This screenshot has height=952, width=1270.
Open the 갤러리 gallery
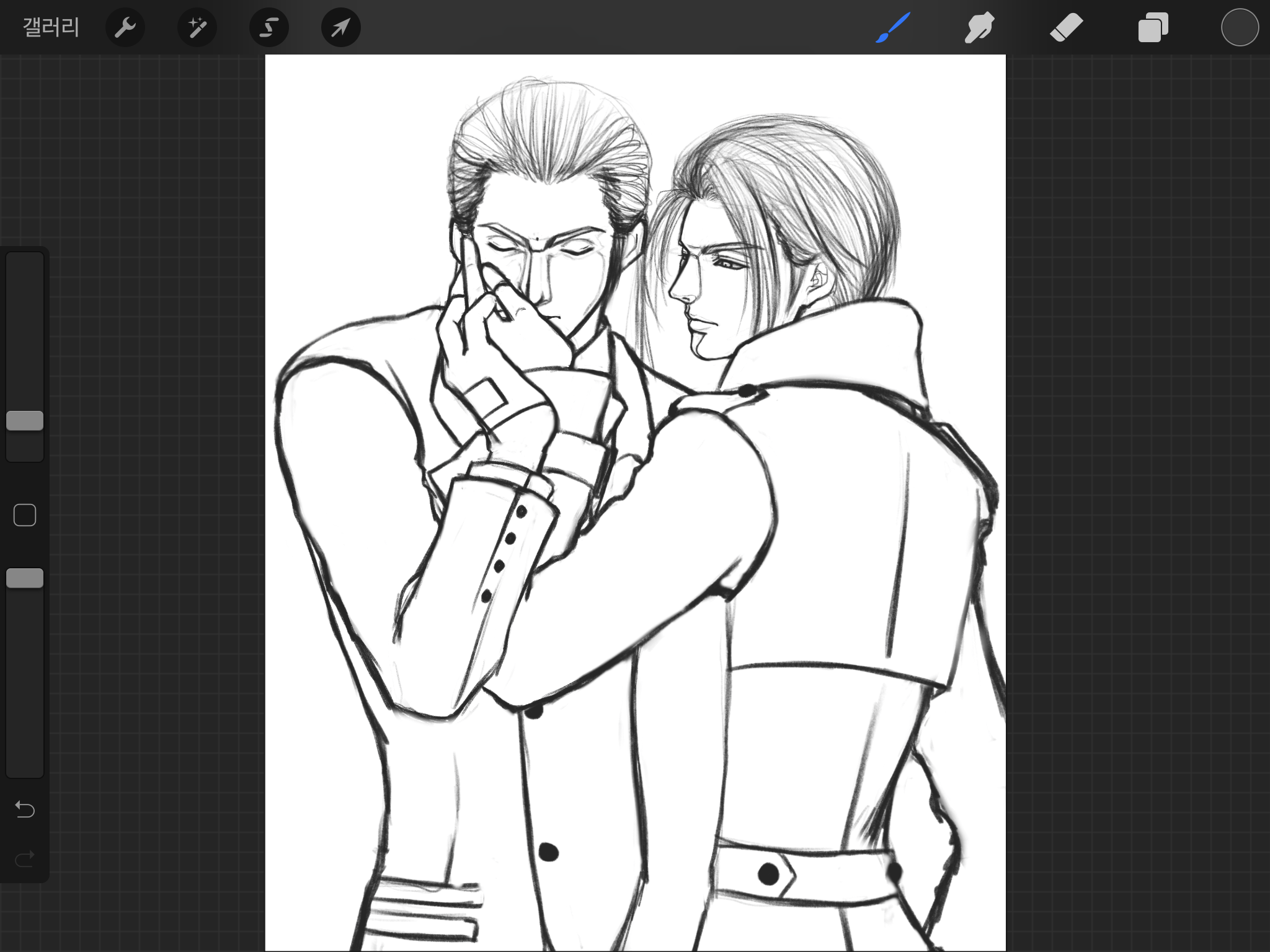tap(51, 27)
